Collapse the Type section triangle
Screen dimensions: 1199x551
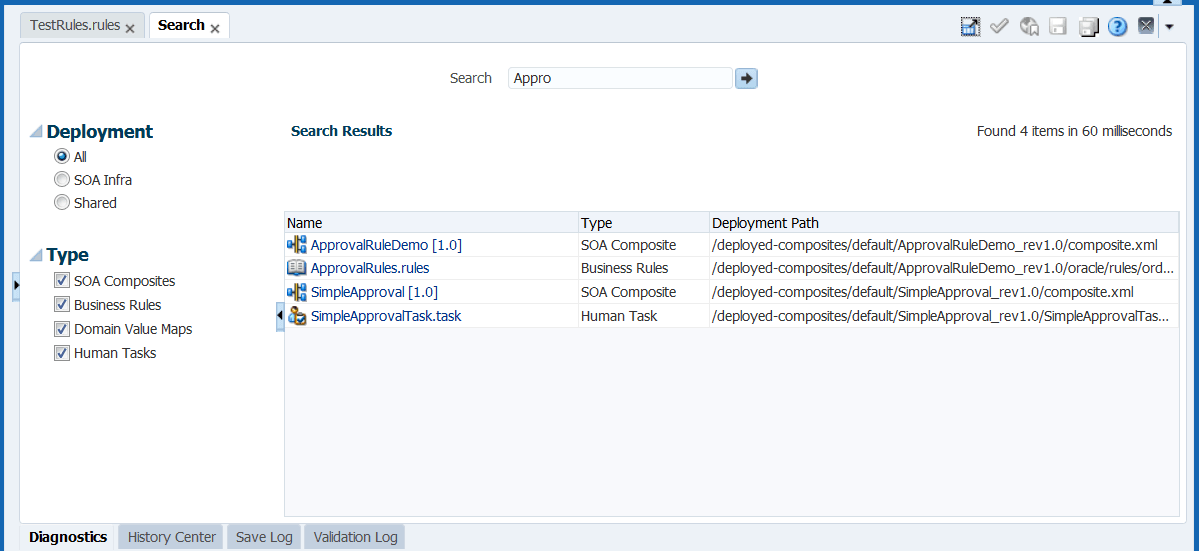click(x=36, y=255)
